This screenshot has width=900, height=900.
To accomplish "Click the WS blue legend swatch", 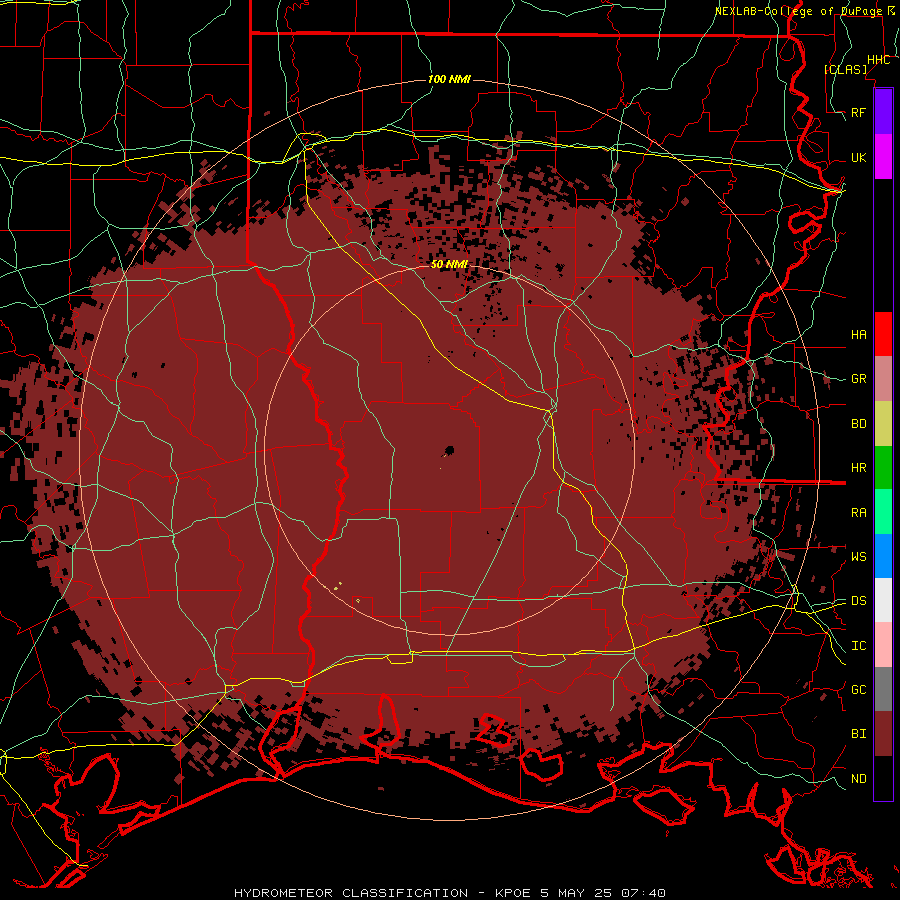I will coord(883,556).
